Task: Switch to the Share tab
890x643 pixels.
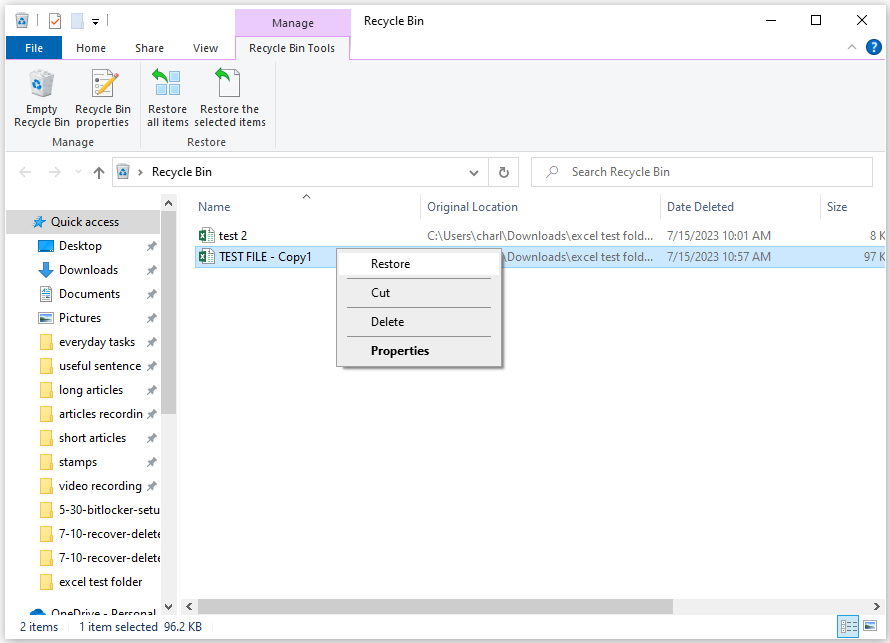Action: click(x=149, y=48)
